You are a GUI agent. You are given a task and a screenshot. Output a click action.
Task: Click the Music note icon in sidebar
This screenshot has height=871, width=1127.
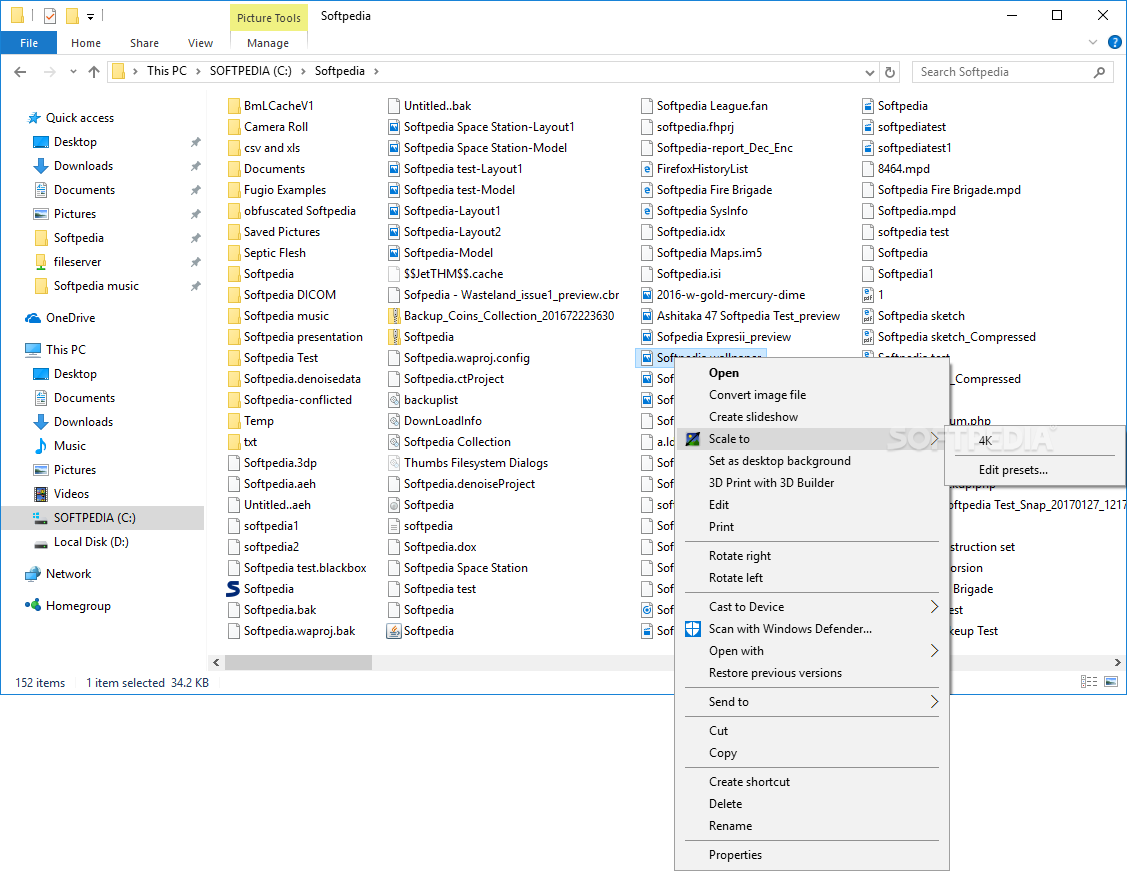[41, 446]
